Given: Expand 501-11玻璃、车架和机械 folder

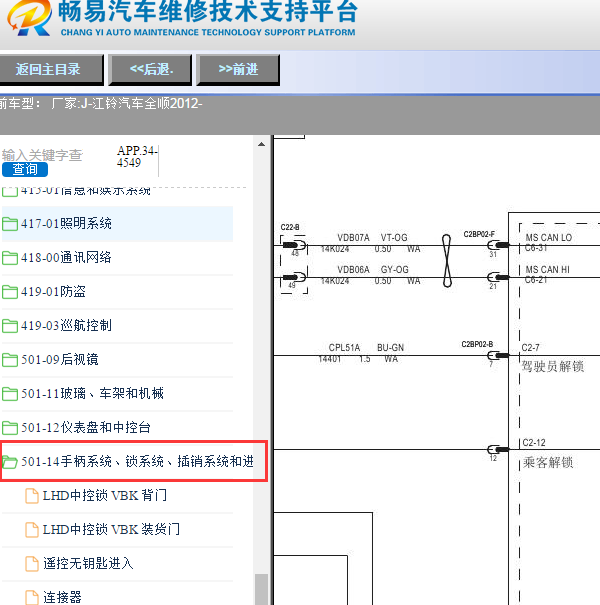Looking at the screenshot, I should [x=117, y=394].
